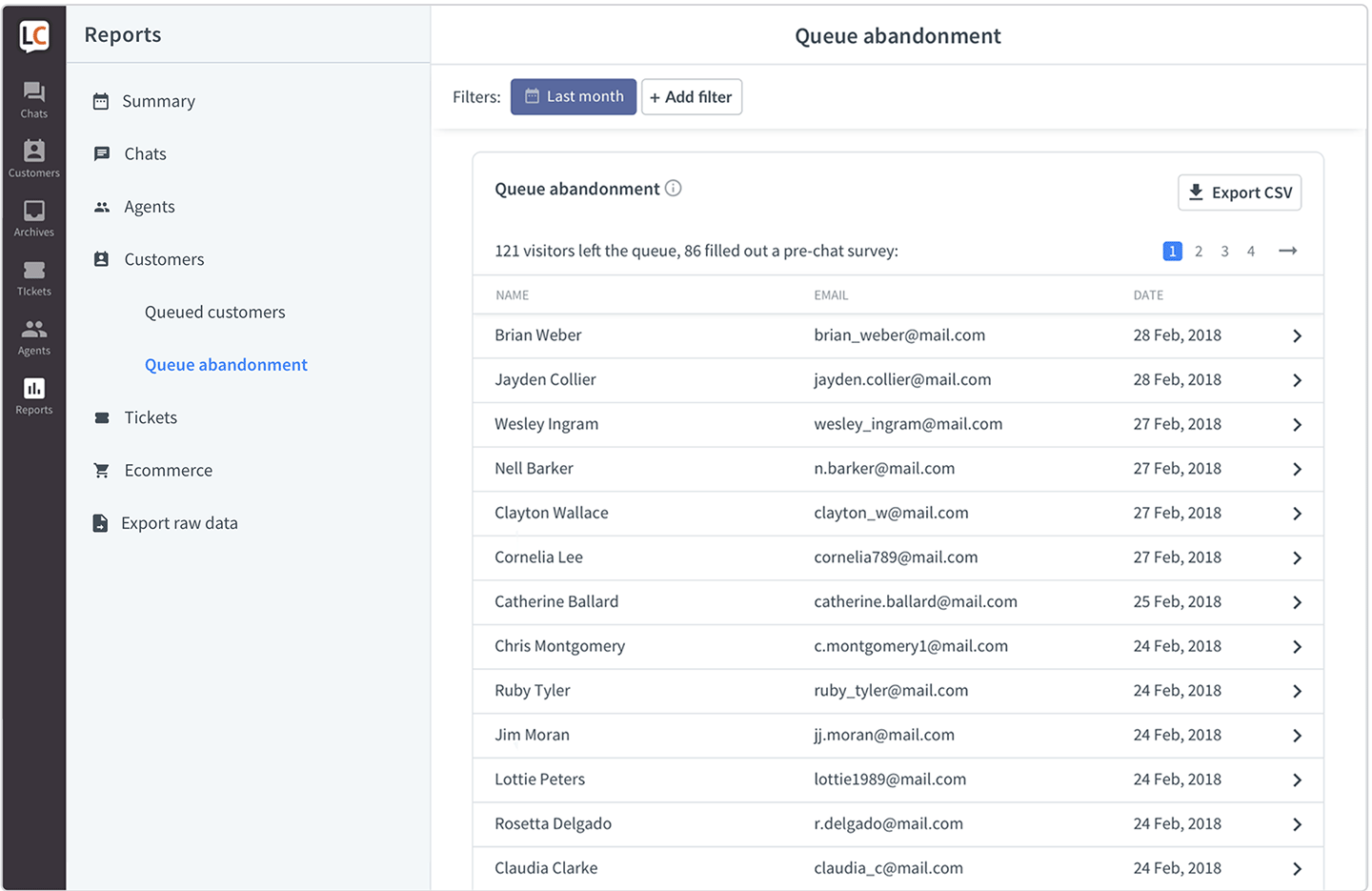The height and width of the screenshot is (891, 1372).
Task: Click the Export CSV button
Action: click(x=1240, y=192)
